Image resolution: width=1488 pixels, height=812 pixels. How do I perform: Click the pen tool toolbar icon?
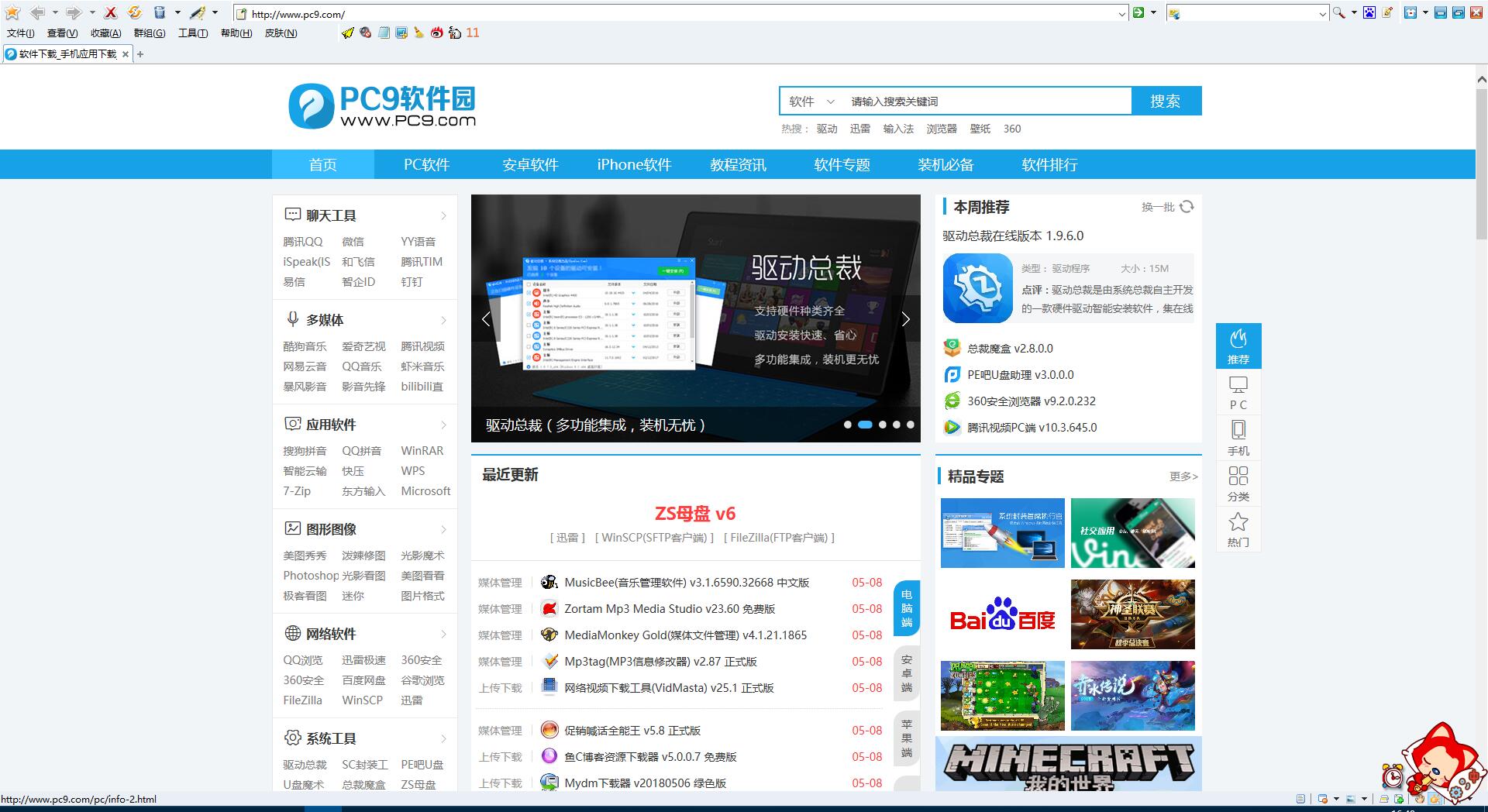tap(198, 12)
